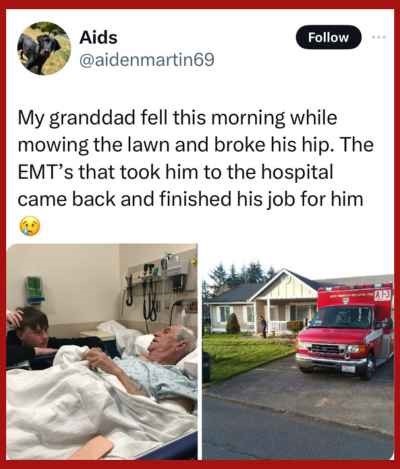Click the red ambulance in the photo
400x469 pixels.
click(x=345, y=331)
